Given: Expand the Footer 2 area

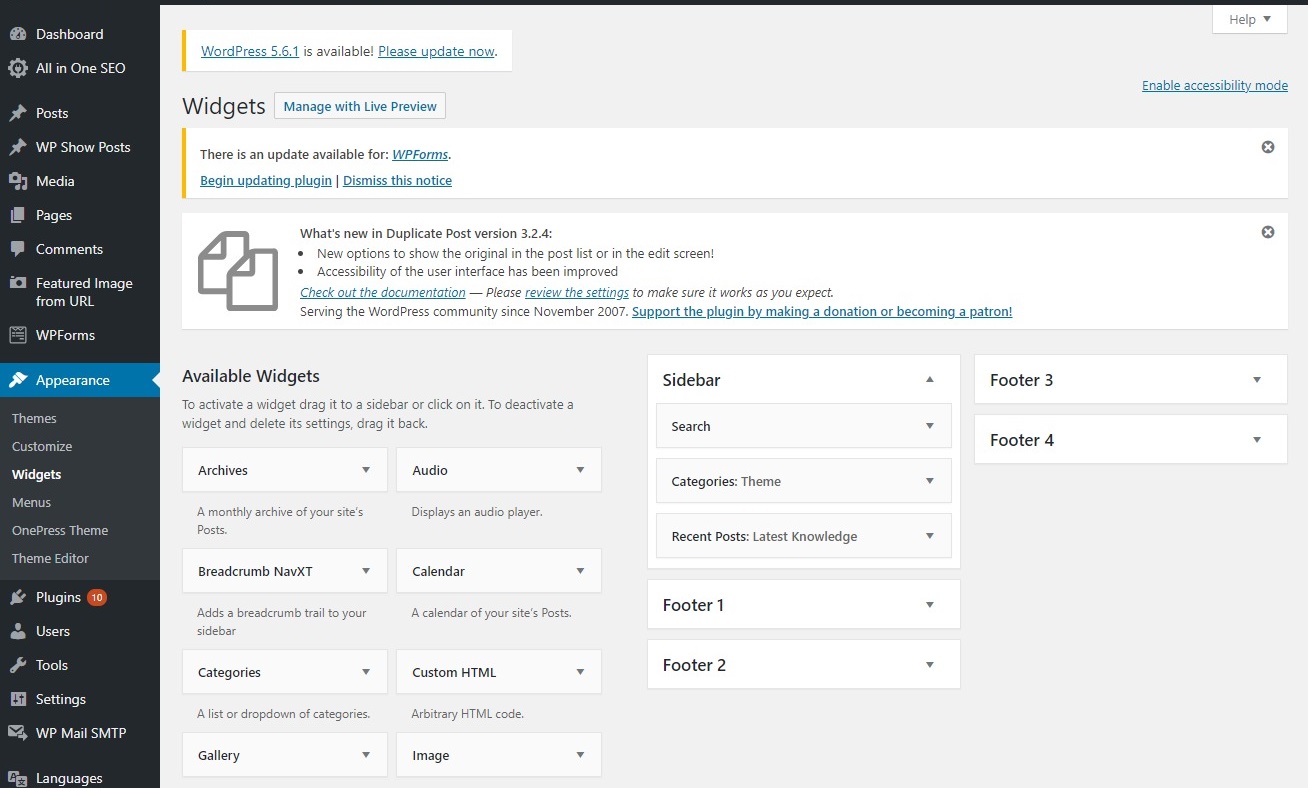Looking at the screenshot, I should pos(930,665).
